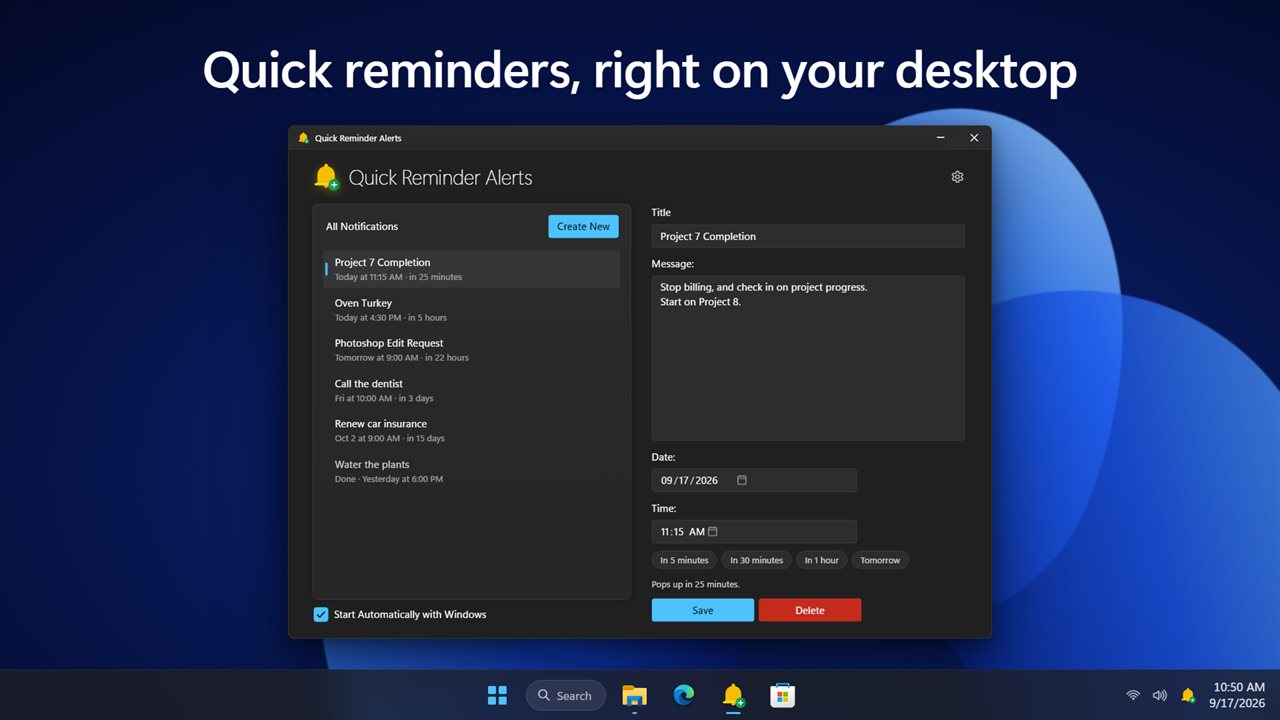Click the Date field showing 09/17/2026
Viewport: 1280px width, 720px height.
tap(754, 480)
